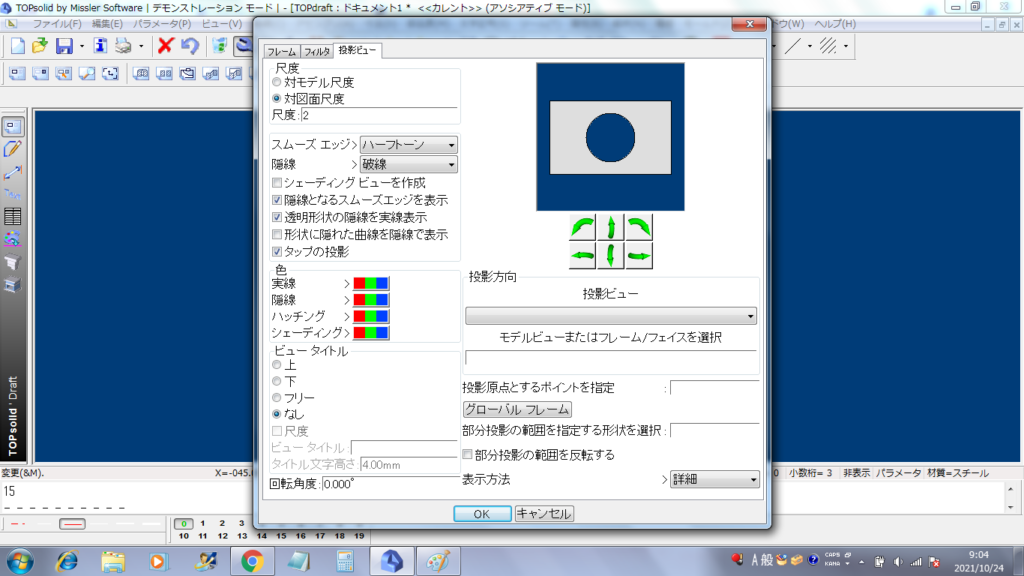Open the スムーズ エッジ dropdown showing ハーフトーン
1024x576 pixels.
[409, 145]
